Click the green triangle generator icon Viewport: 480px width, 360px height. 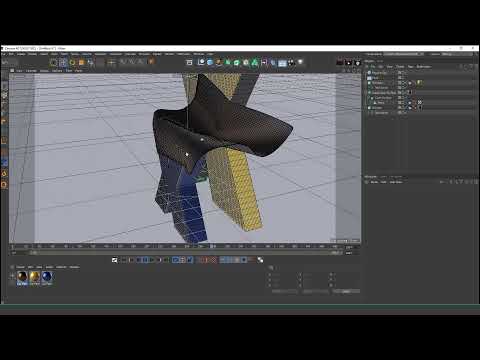[255, 62]
